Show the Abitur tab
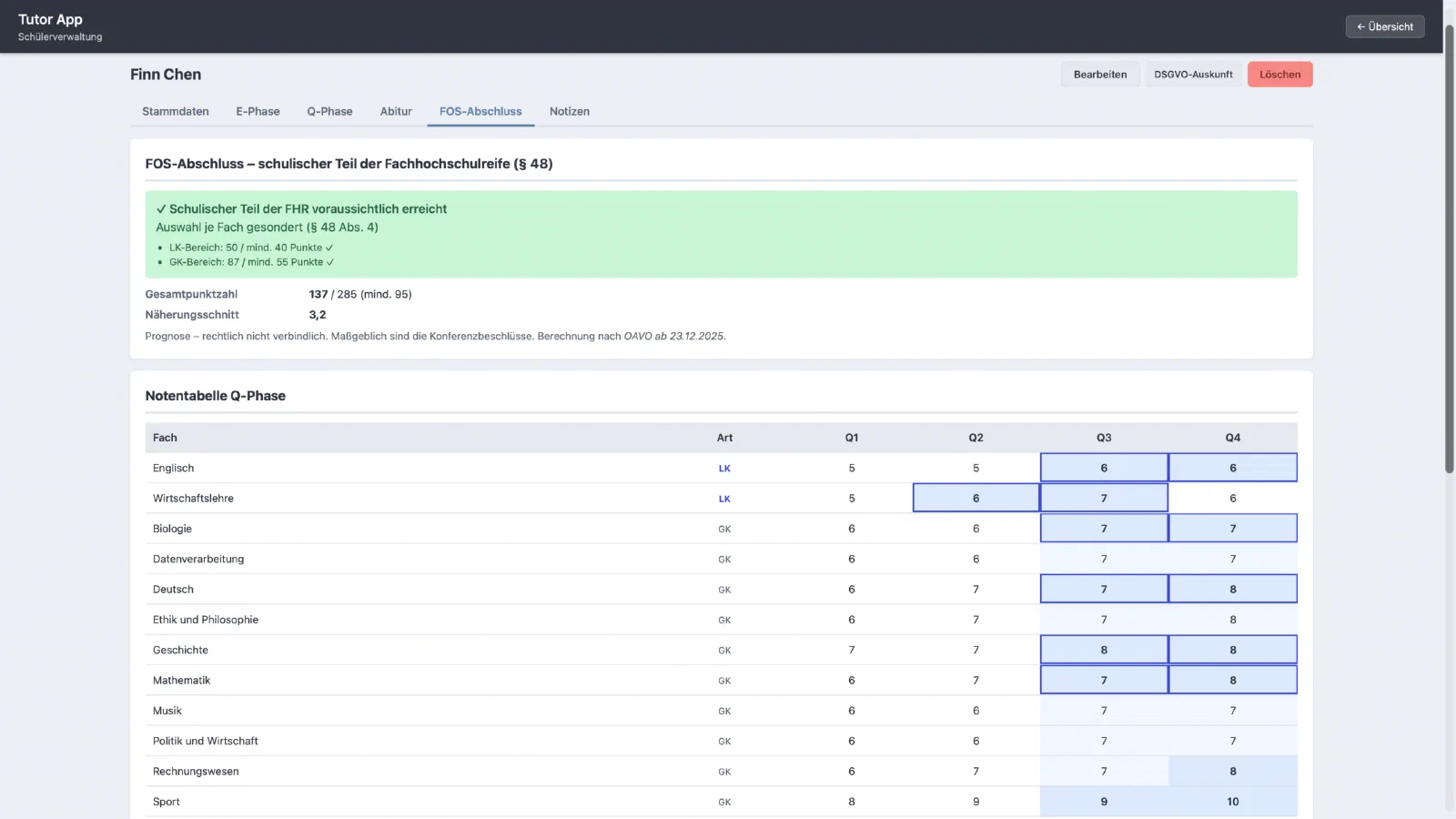This screenshot has width=1456, height=819. click(396, 111)
